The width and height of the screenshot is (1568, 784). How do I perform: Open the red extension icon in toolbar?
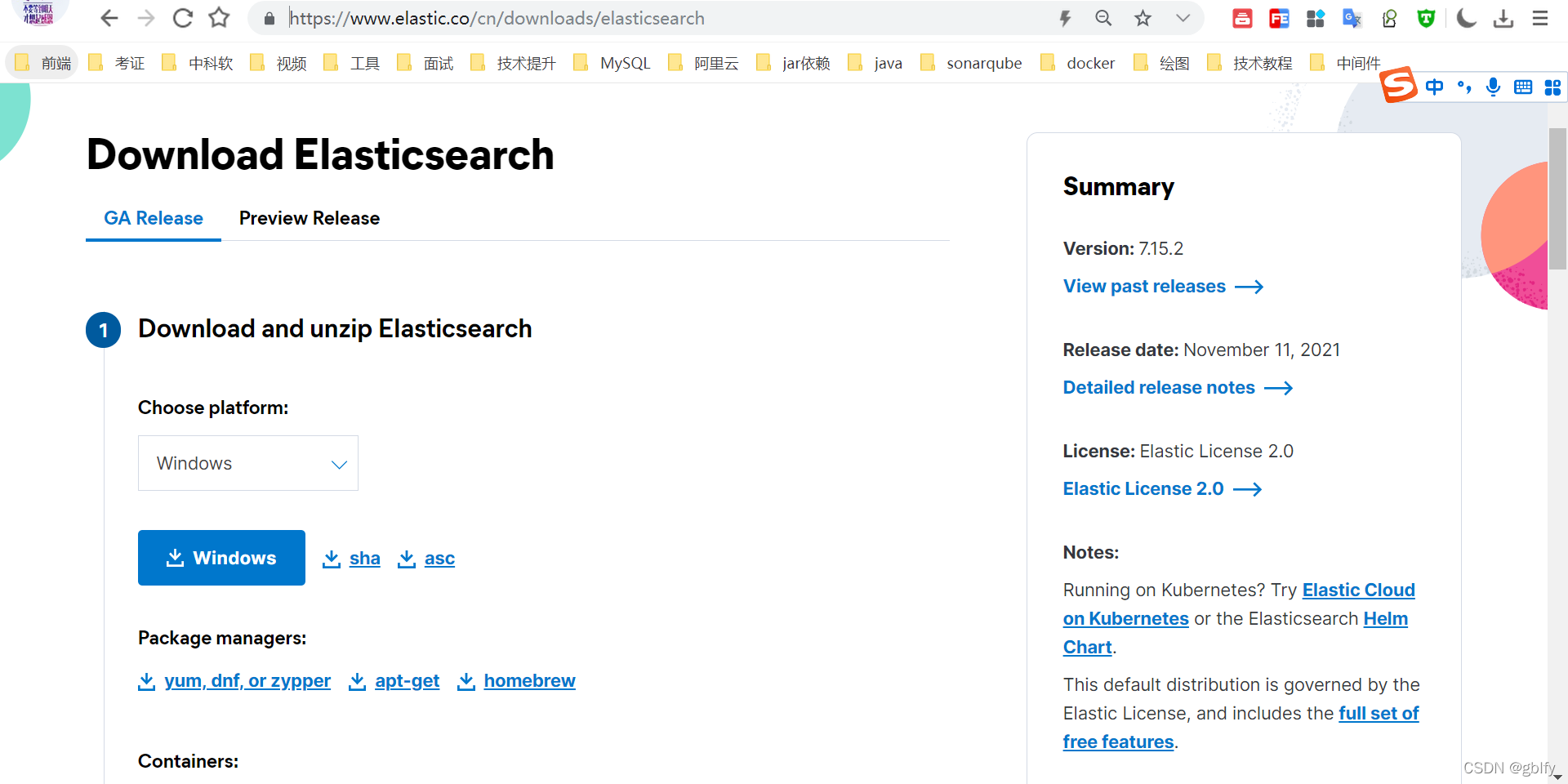pyautogui.click(x=1242, y=18)
